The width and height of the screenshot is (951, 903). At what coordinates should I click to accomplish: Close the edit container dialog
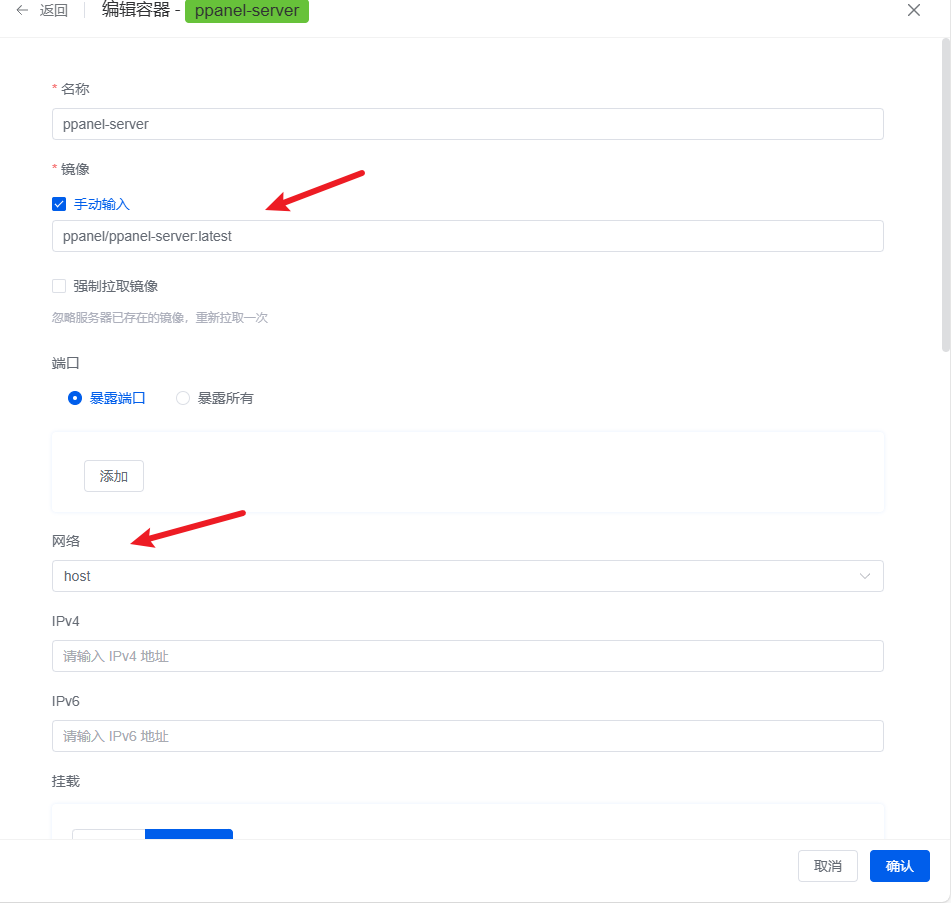[x=913, y=10]
